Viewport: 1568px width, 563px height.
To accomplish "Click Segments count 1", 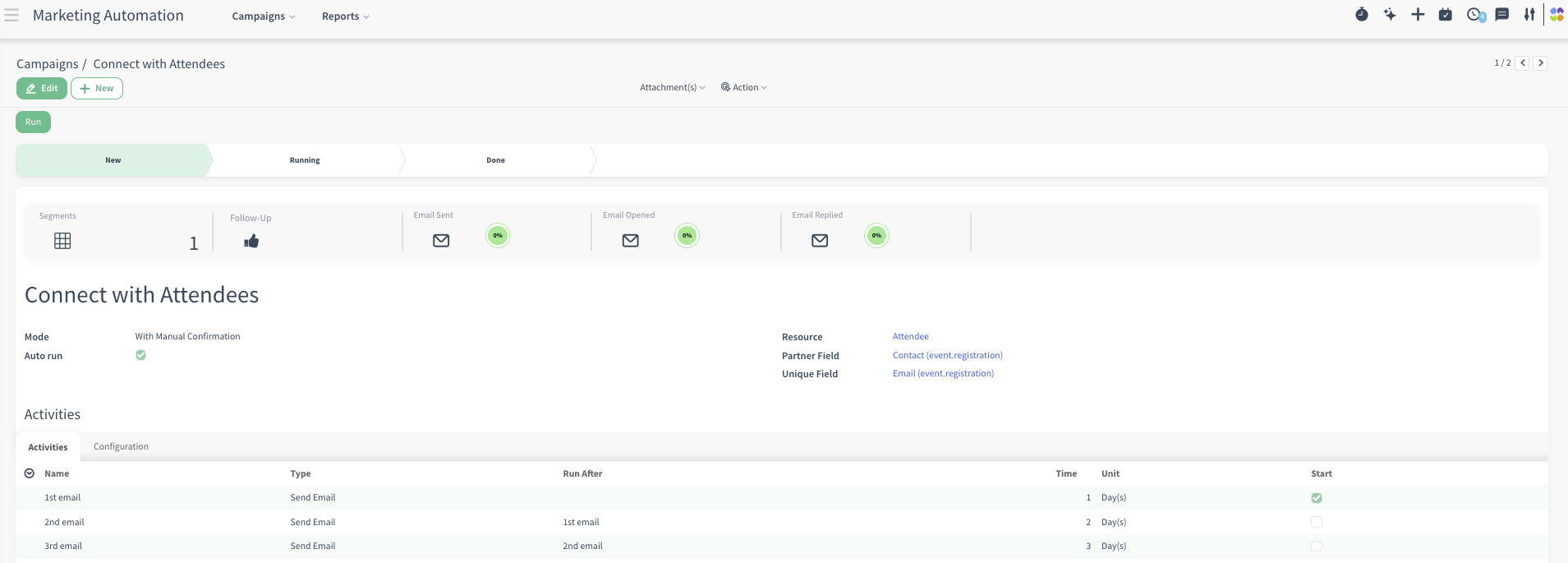I will (194, 243).
